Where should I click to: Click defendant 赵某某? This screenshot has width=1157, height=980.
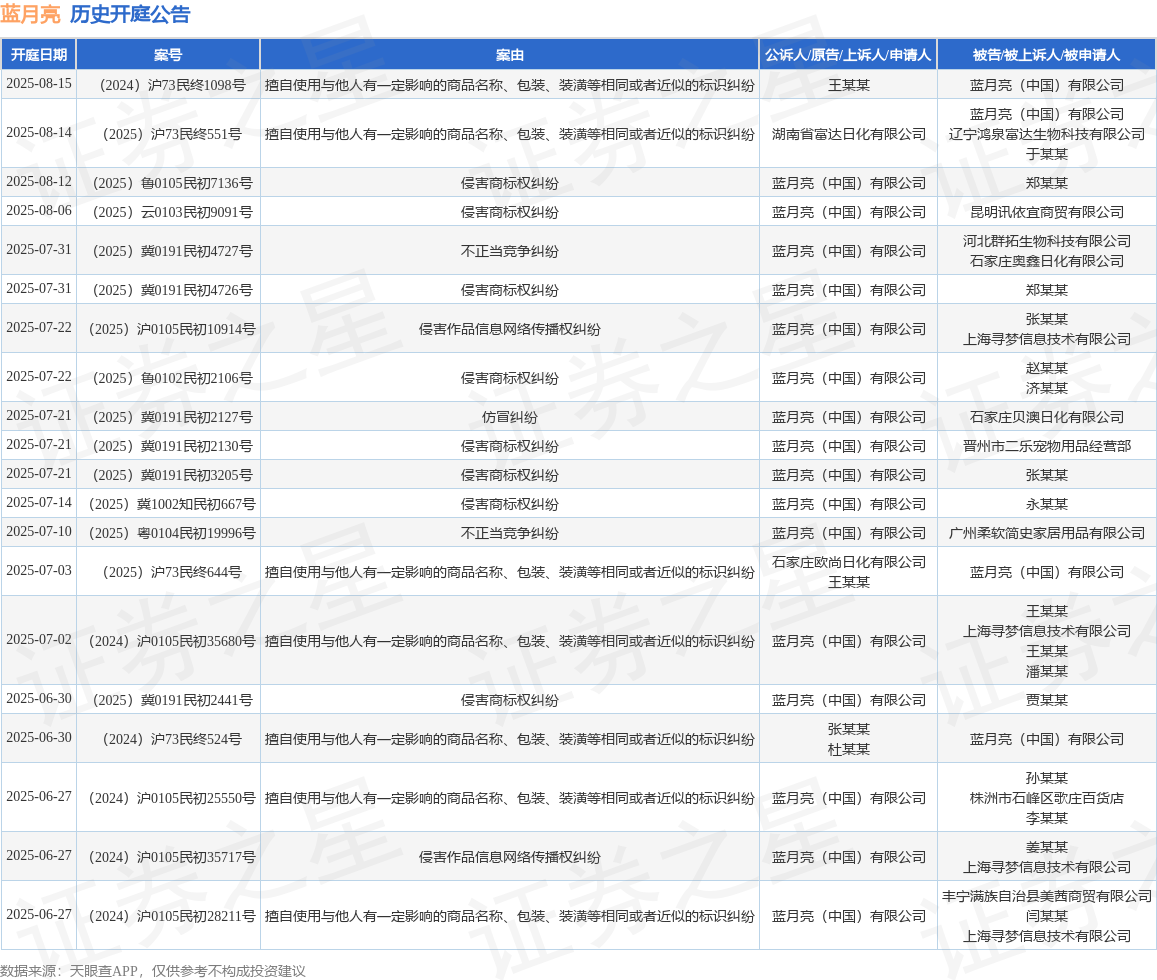coord(1046,368)
